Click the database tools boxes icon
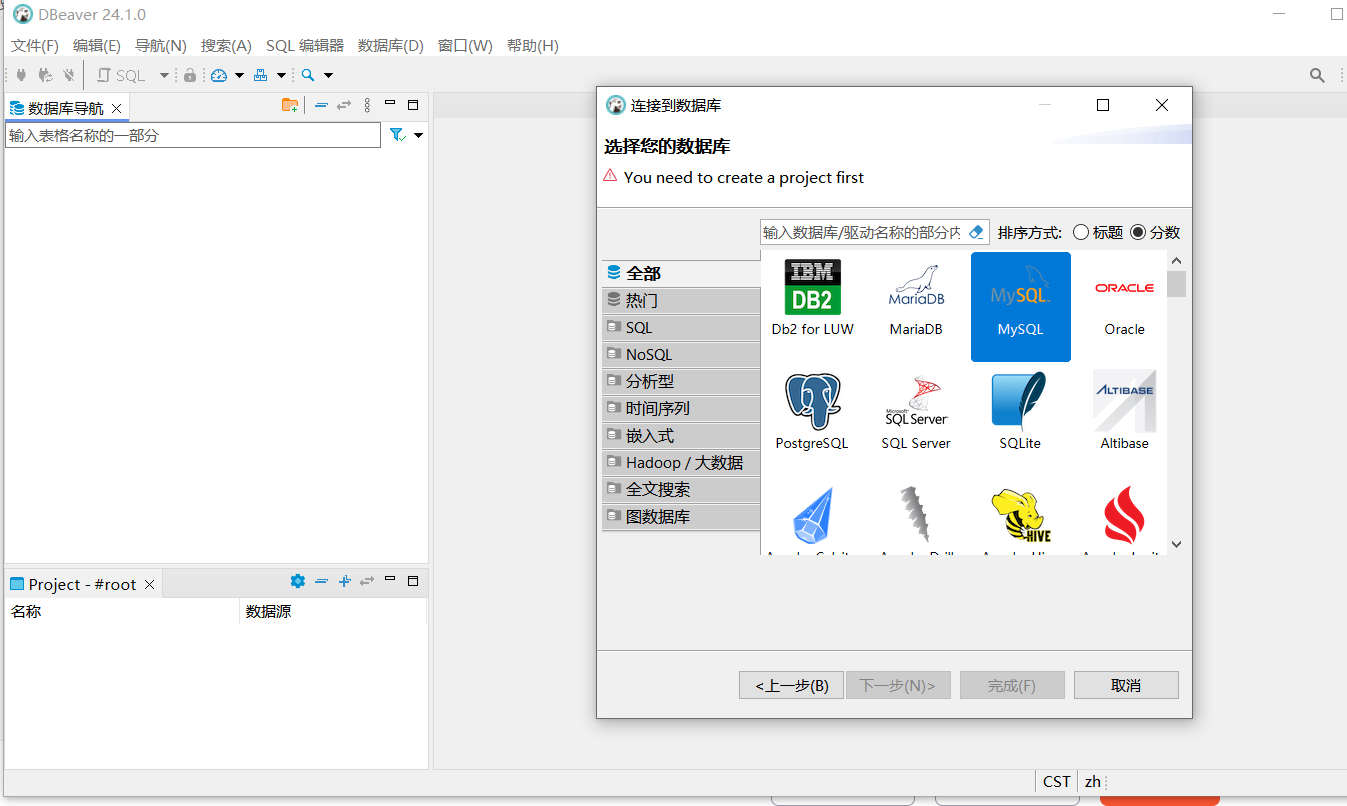 click(261, 75)
